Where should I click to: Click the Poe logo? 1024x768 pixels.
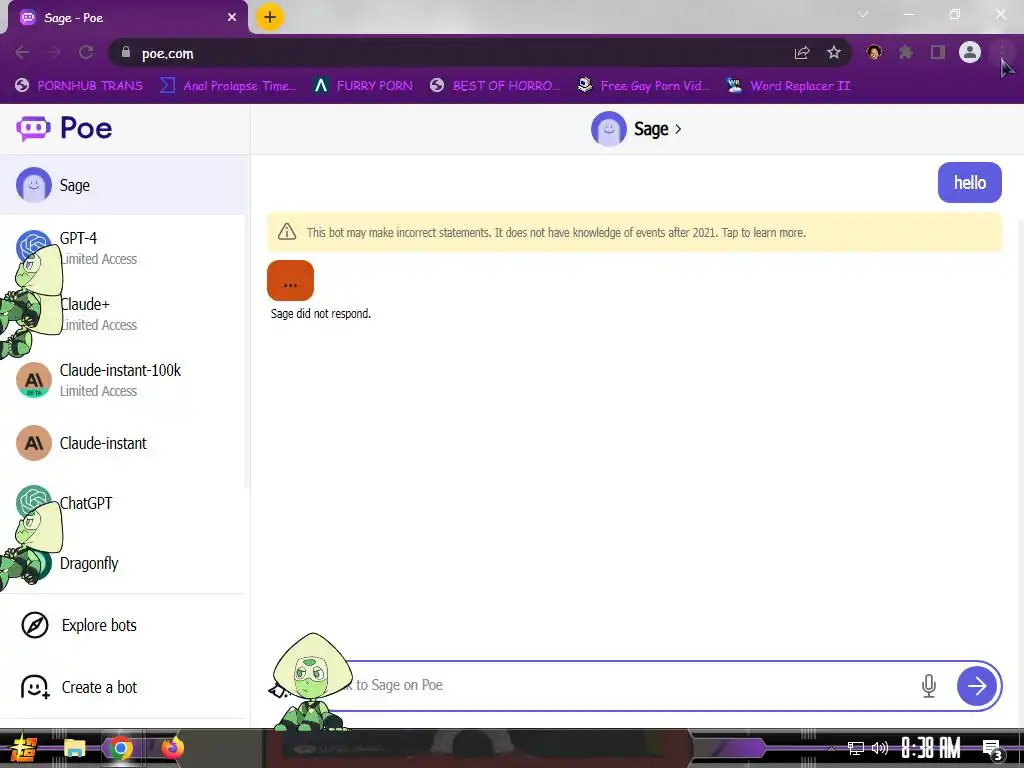(64, 128)
